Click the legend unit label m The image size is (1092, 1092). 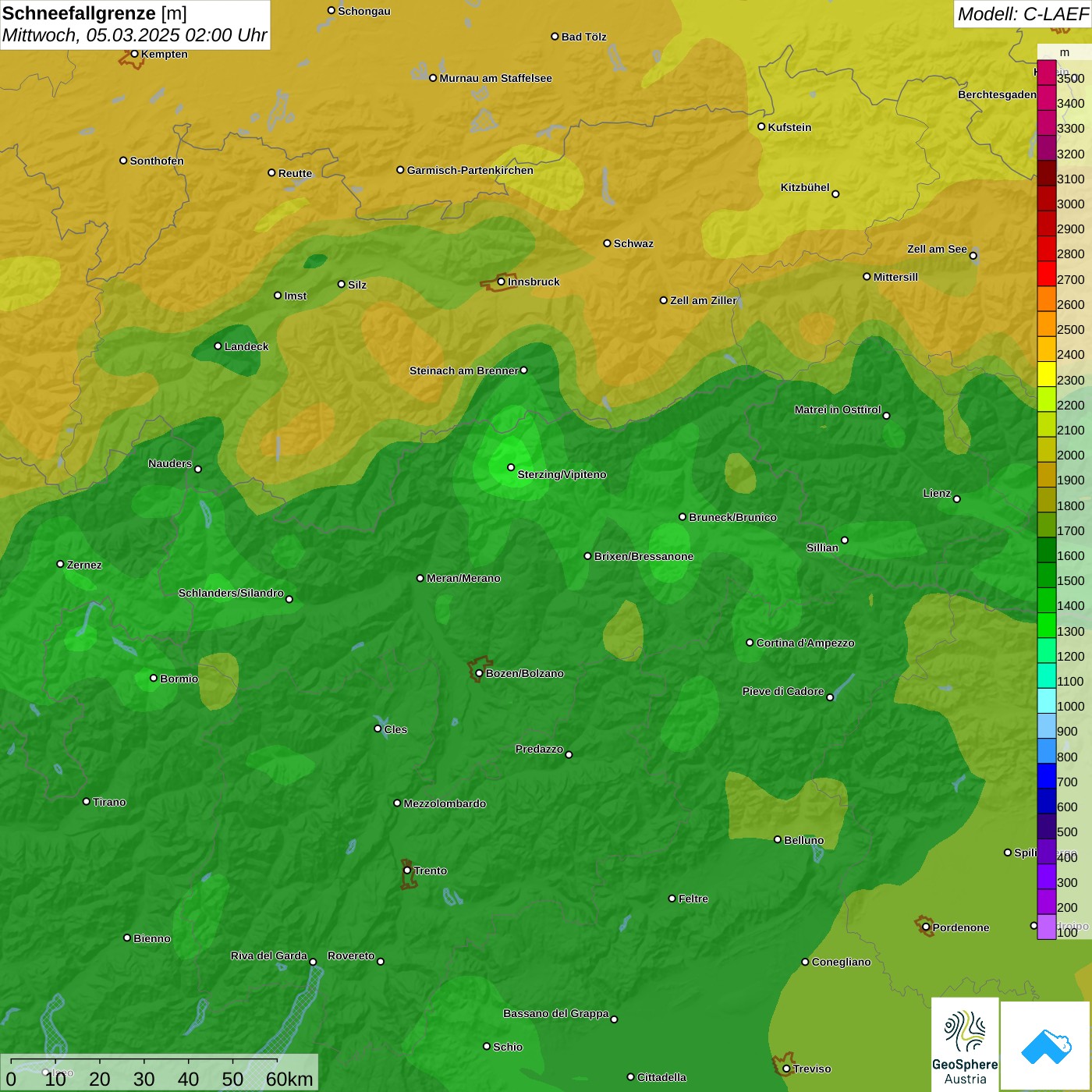1065,52
